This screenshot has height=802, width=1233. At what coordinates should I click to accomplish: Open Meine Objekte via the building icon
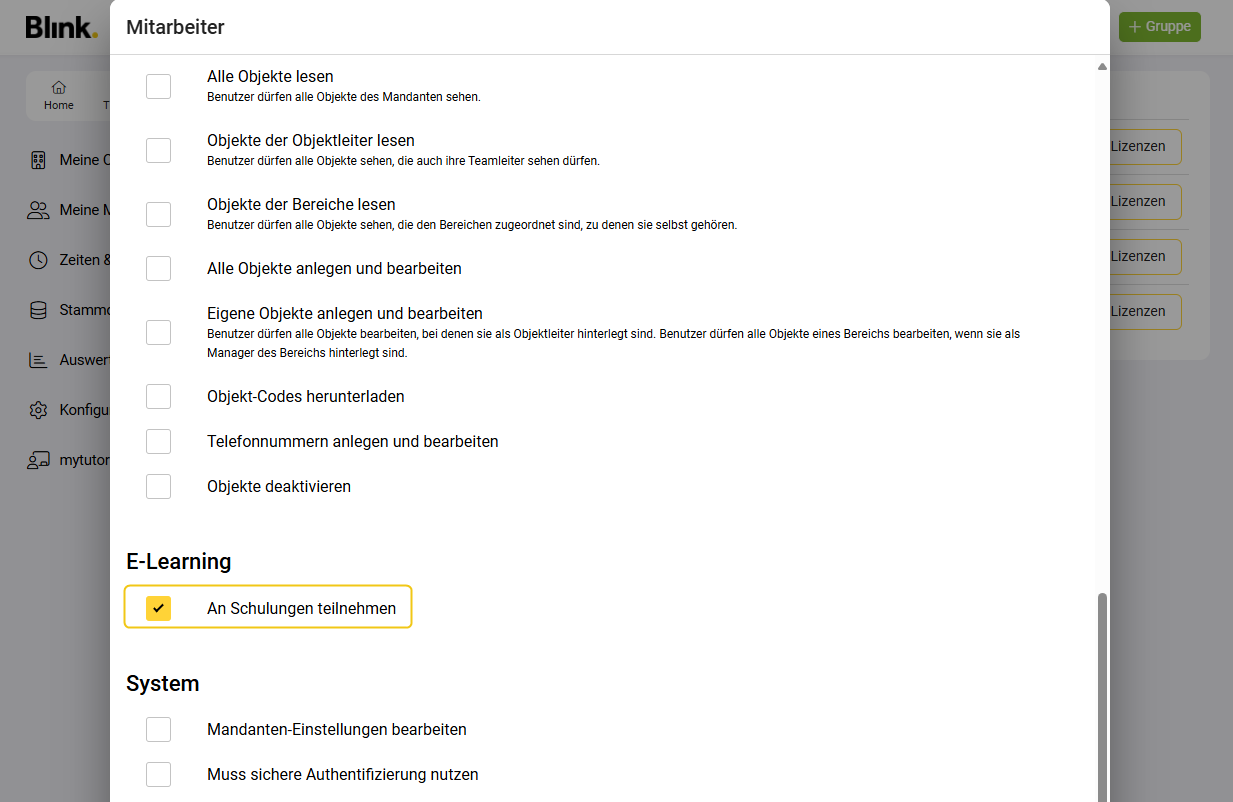coord(38,160)
